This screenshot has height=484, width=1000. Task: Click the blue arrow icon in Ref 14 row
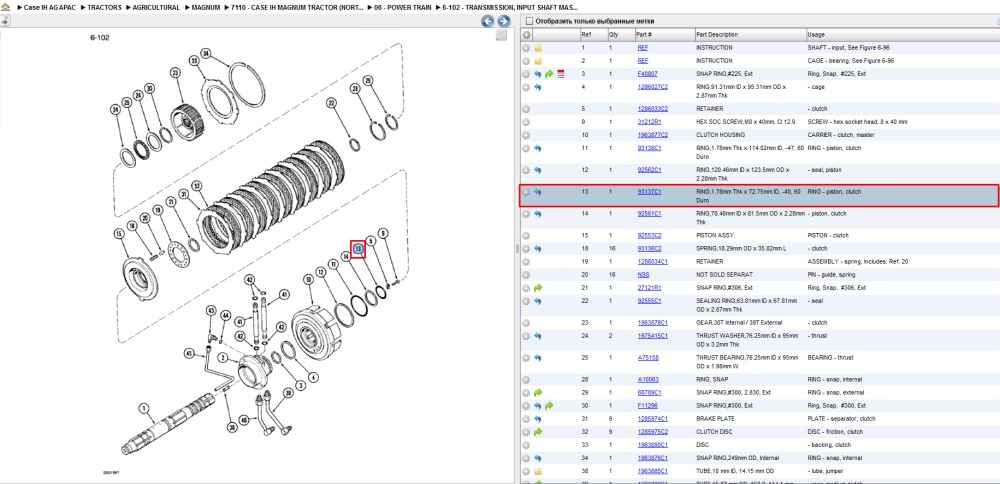pos(538,214)
